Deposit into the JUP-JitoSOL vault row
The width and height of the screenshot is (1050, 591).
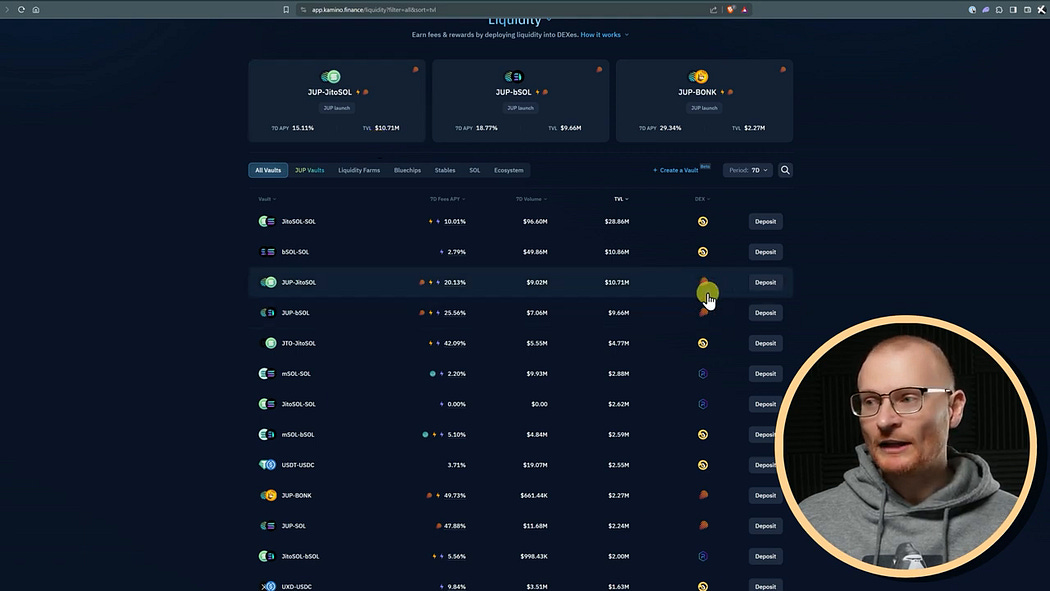[x=765, y=282]
